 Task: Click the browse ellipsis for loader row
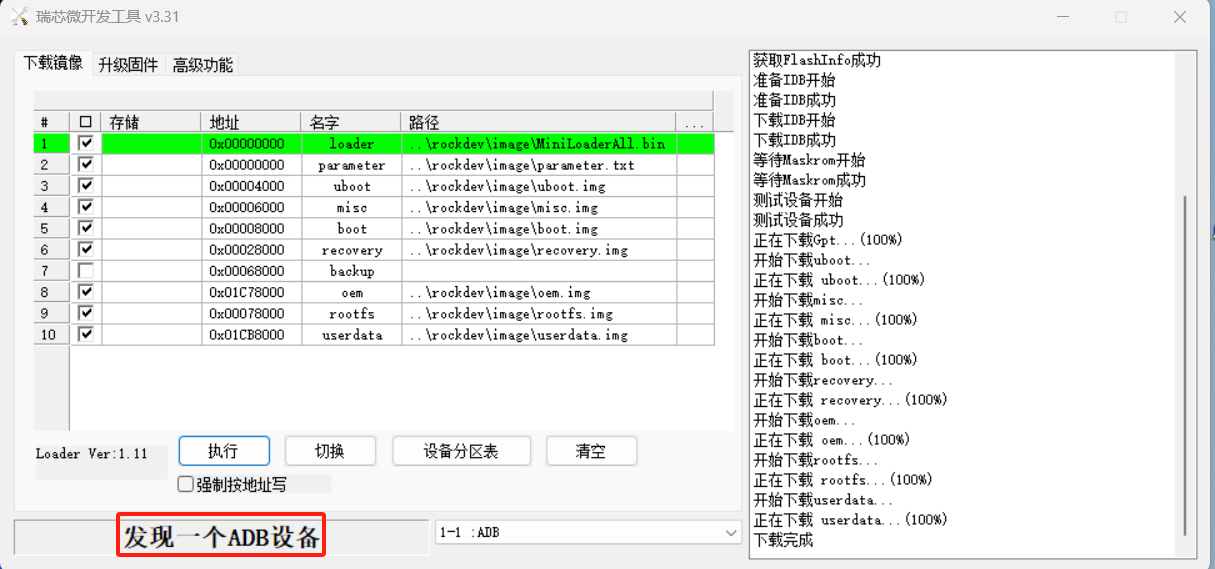695,143
